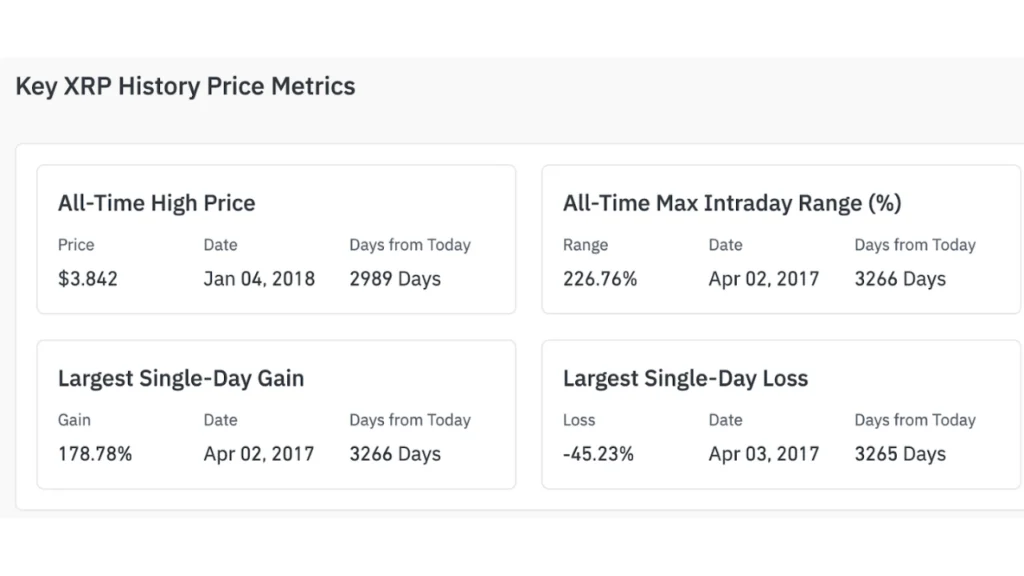1024x576 pixels.
Task: Select the 2989 Days value
Action: tap(394, 279)
